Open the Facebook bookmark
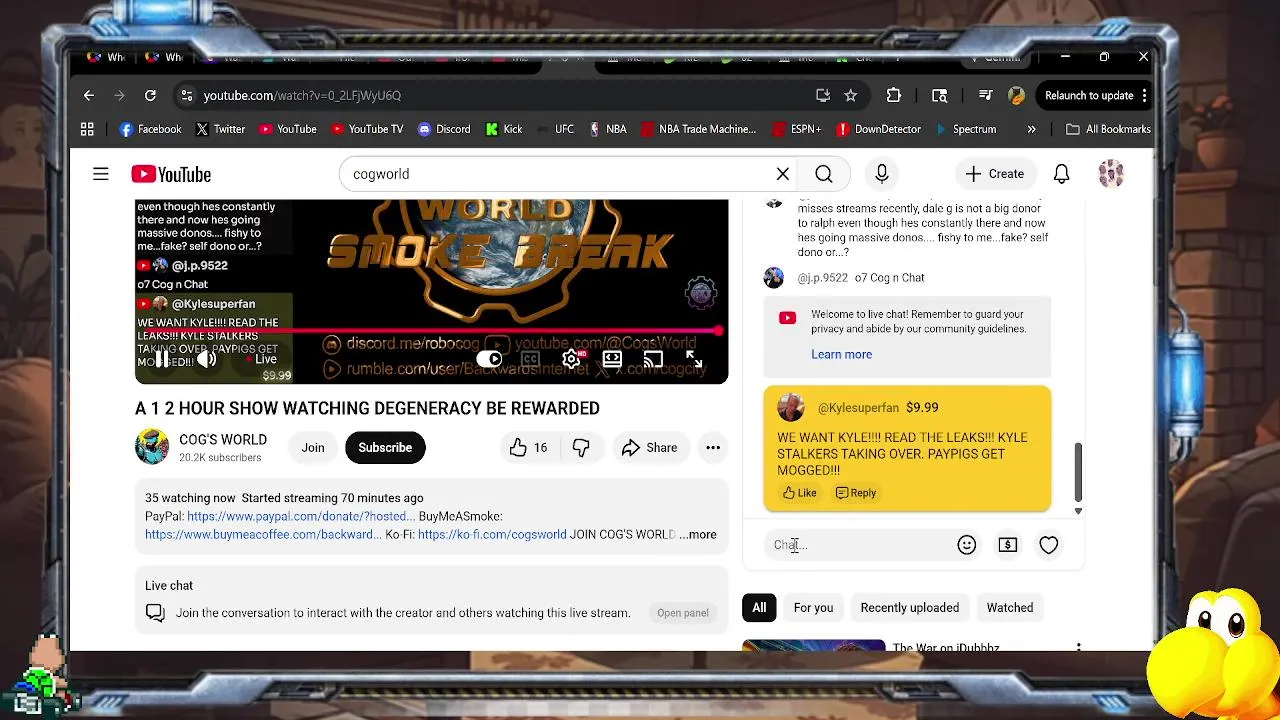 click(150, 129)
